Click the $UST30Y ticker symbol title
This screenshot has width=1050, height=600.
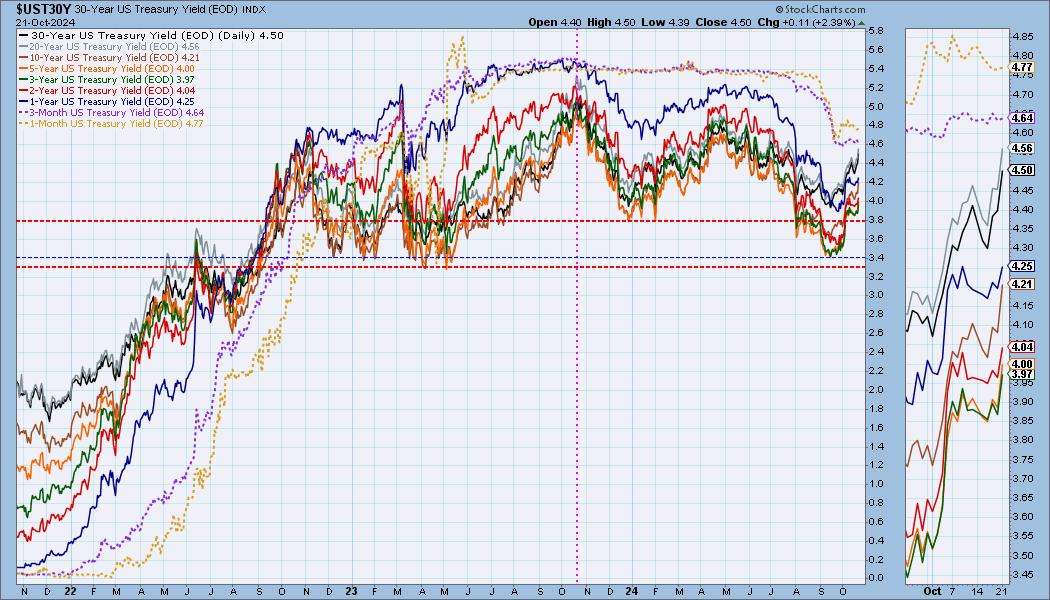point(44,9)
